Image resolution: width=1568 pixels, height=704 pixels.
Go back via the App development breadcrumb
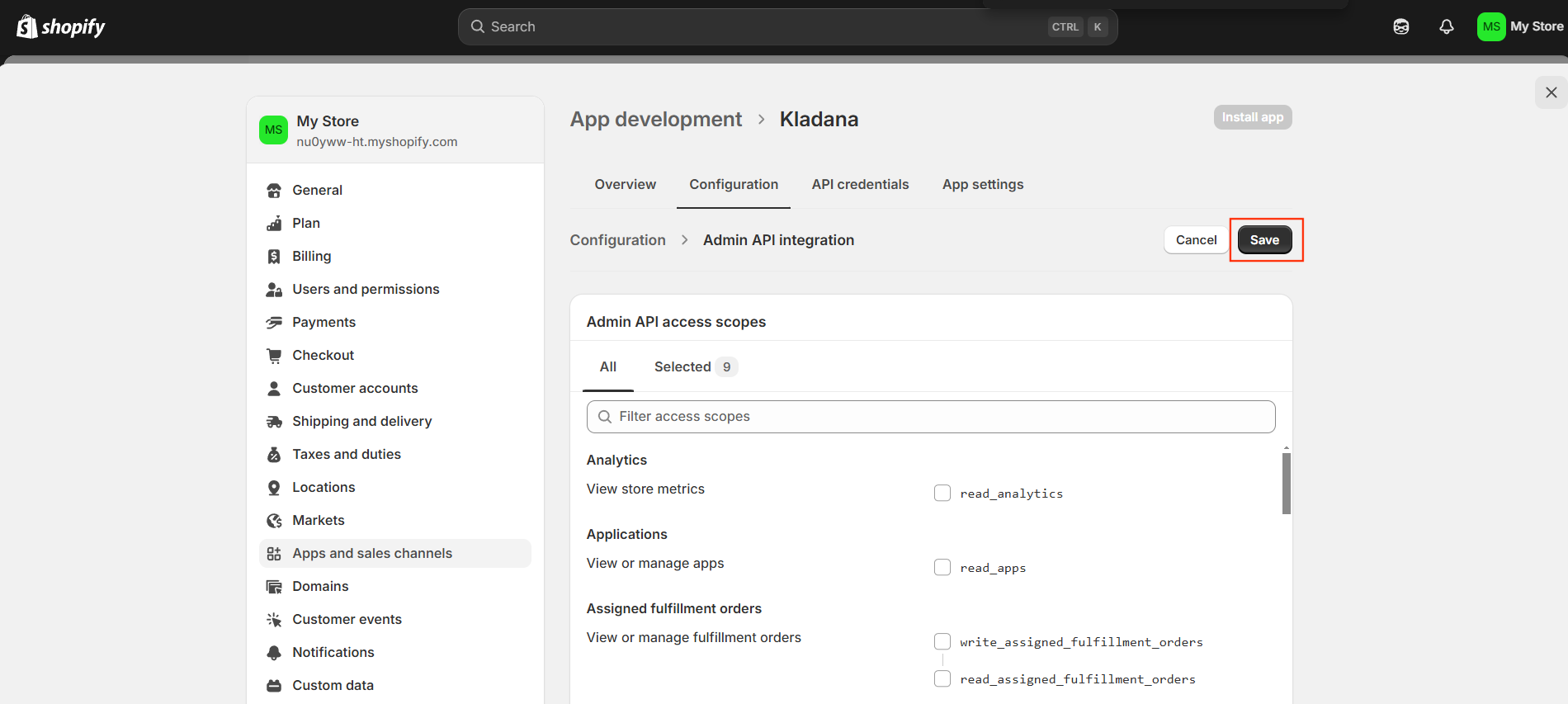pos(656,120)
